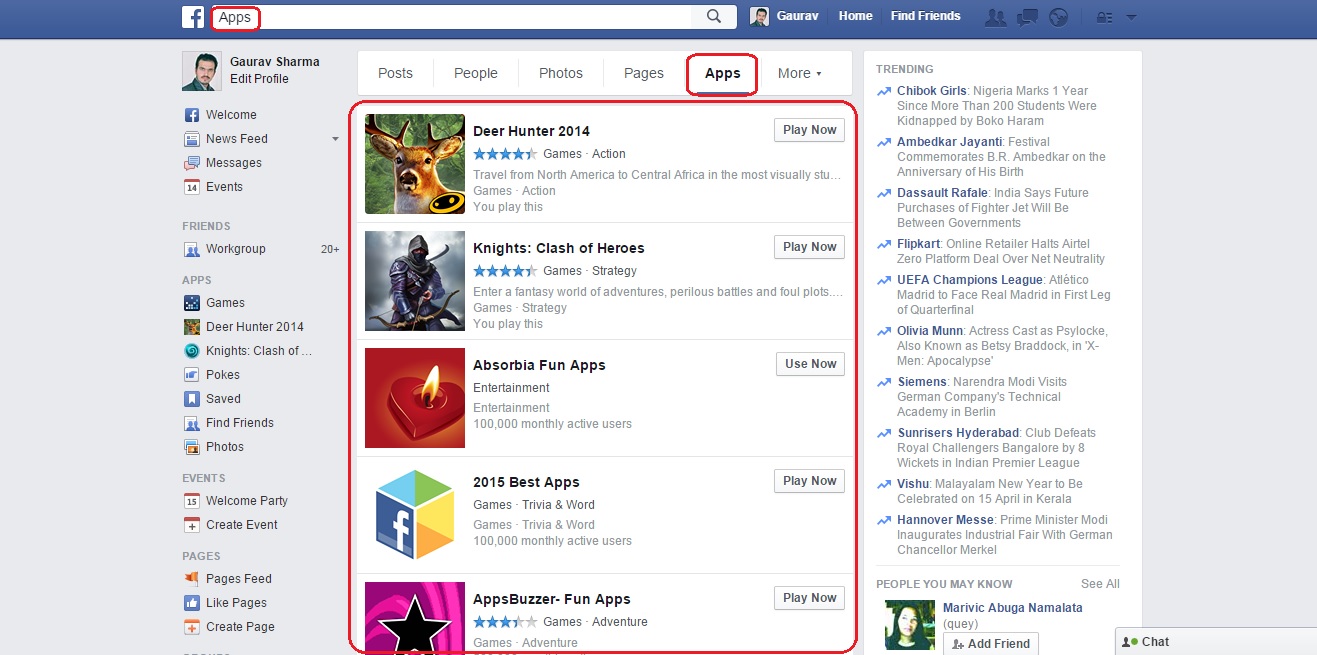Open the notifications globe icon
The image size is (1317, 655).
(1059, 17)
